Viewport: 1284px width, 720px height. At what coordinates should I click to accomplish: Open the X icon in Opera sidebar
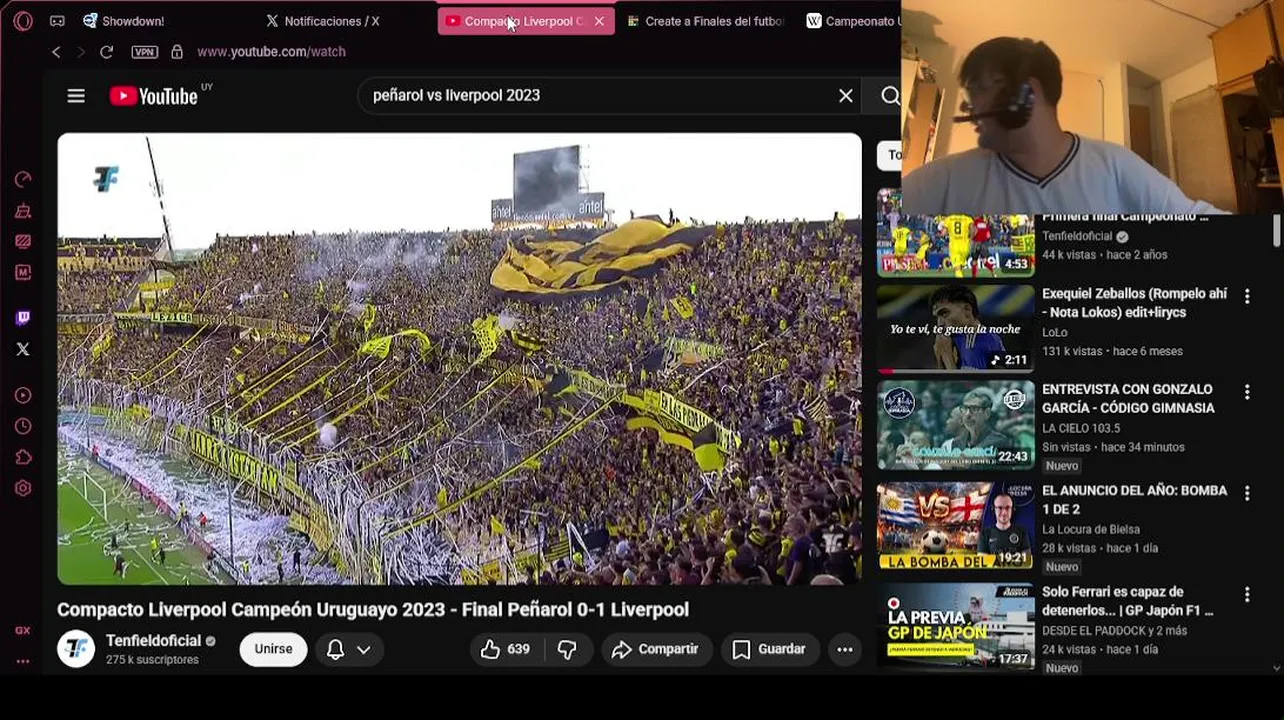coord(23,349)
